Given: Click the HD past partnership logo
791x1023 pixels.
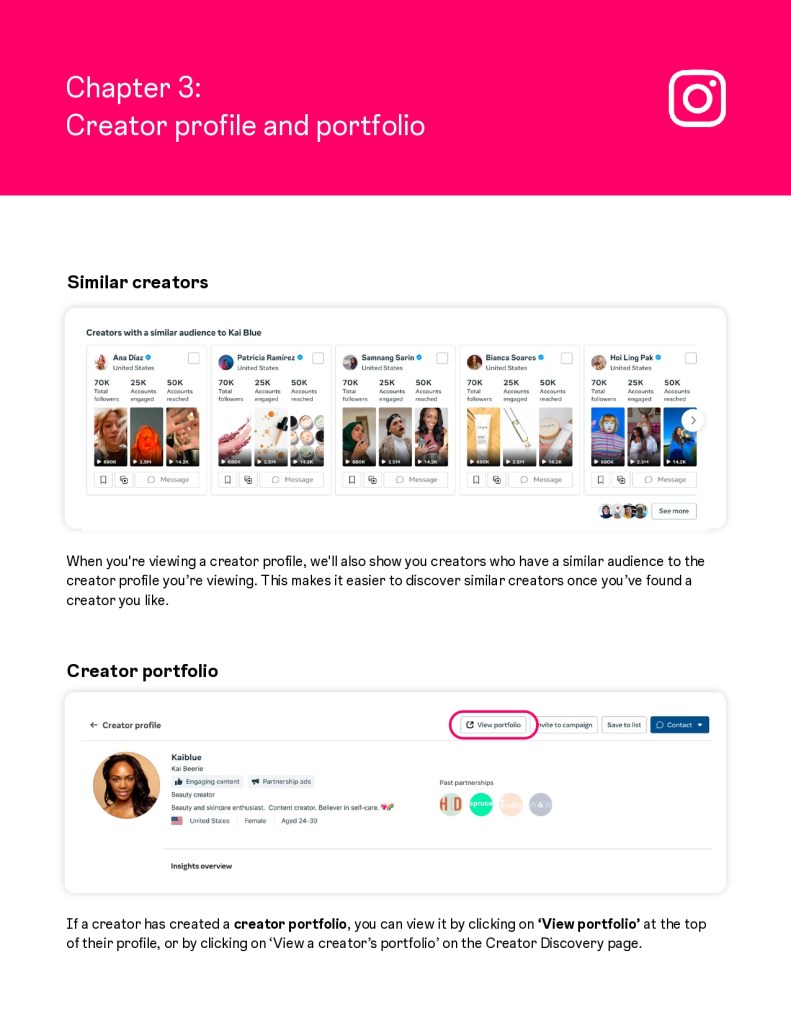Looking at the screenshot, I should pos(451,804).
